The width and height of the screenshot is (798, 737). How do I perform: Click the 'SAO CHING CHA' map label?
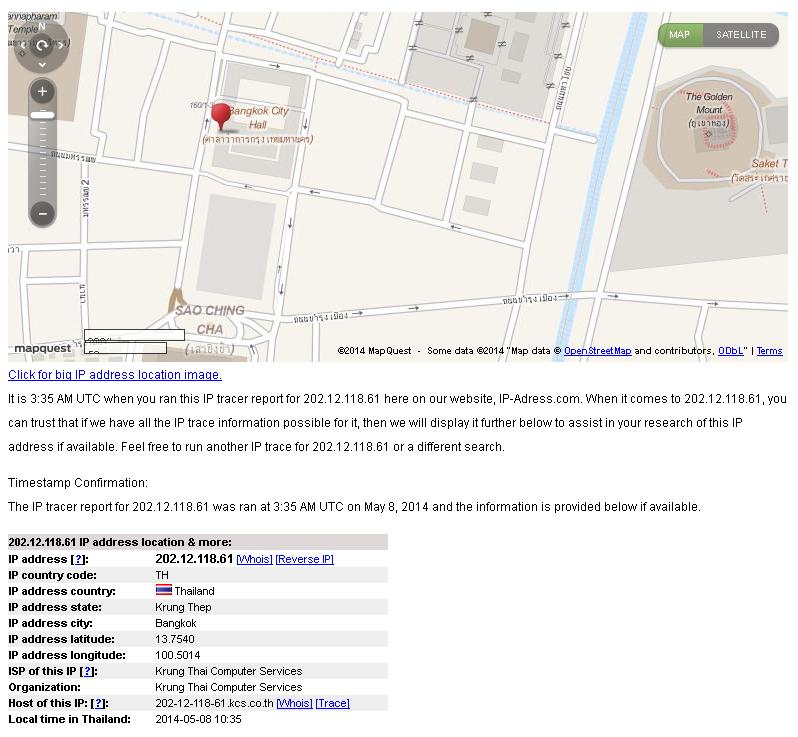[210, 320]
